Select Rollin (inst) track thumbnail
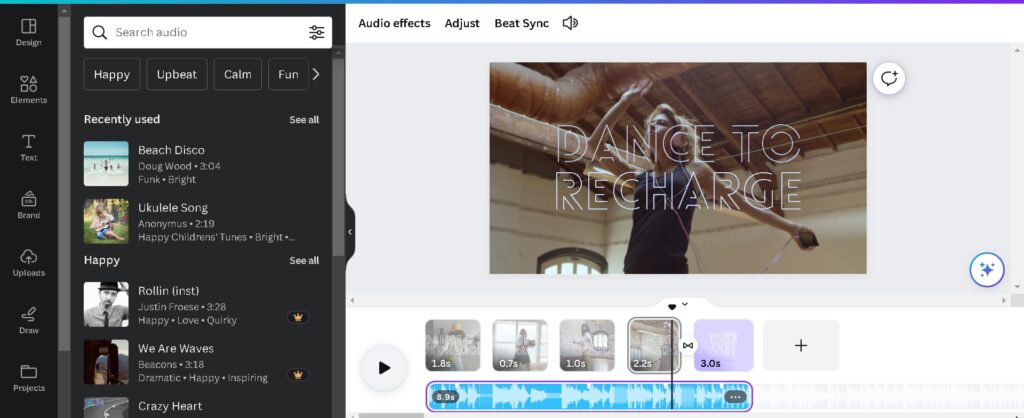The image size is (1024, 418). [106, 304]
